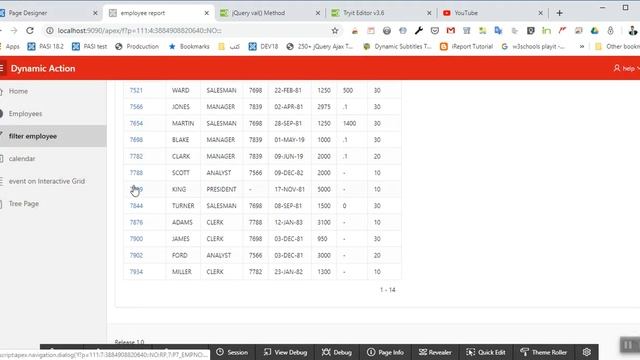The height and width of the screenshot is (360, 640).
Task: Click Debug in developer toolbar
Action: [x=336, y=352]
